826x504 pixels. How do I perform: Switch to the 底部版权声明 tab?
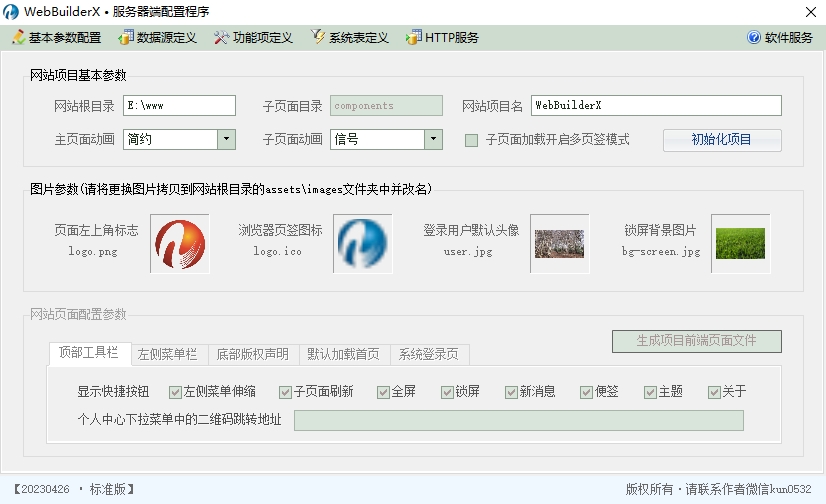click(x=253, y=354)
